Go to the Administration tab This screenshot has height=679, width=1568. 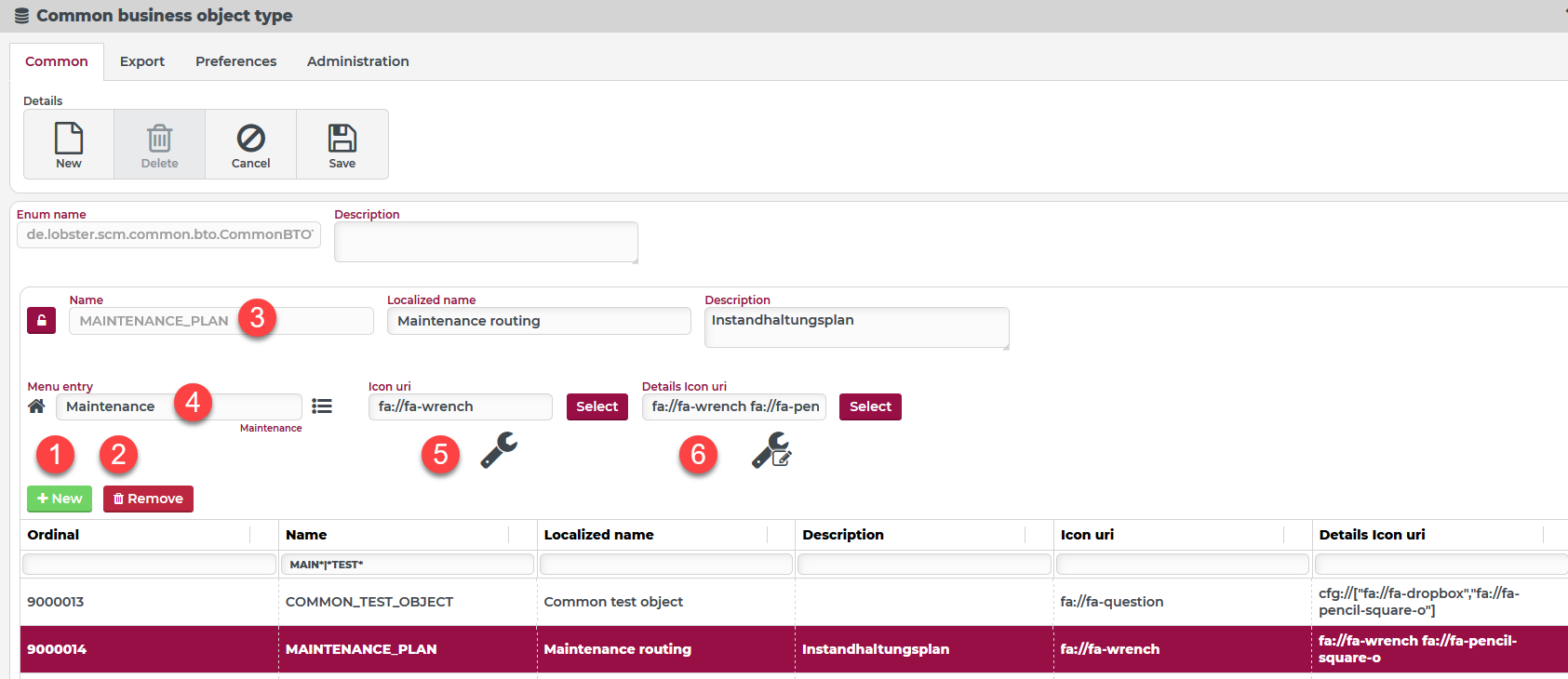click(x=357, y=61)
